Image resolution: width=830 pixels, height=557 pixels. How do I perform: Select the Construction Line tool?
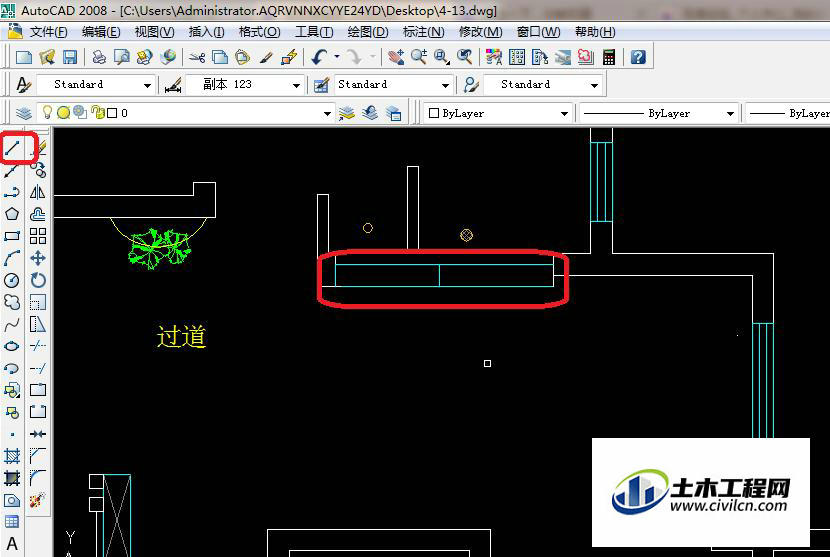tap(12, 170)
